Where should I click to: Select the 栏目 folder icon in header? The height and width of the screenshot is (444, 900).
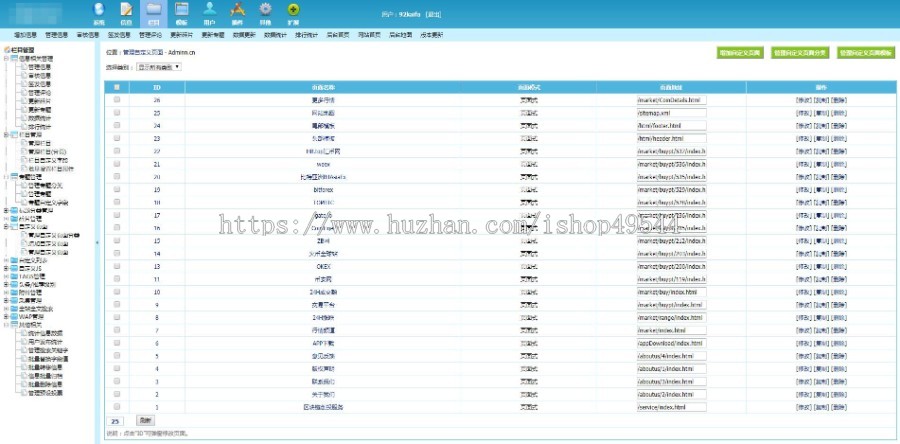tap(153, 10)
